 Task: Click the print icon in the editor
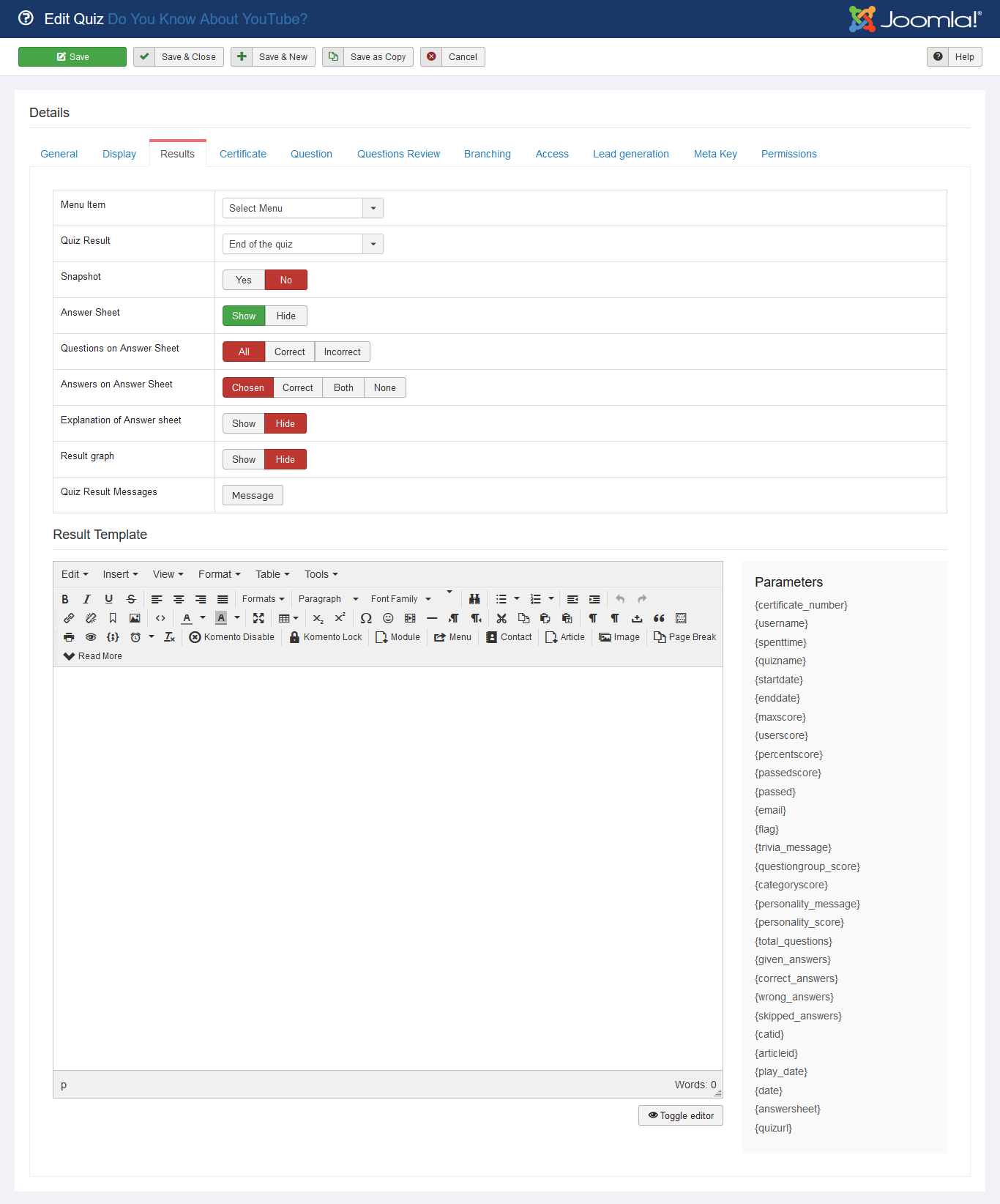69,637
